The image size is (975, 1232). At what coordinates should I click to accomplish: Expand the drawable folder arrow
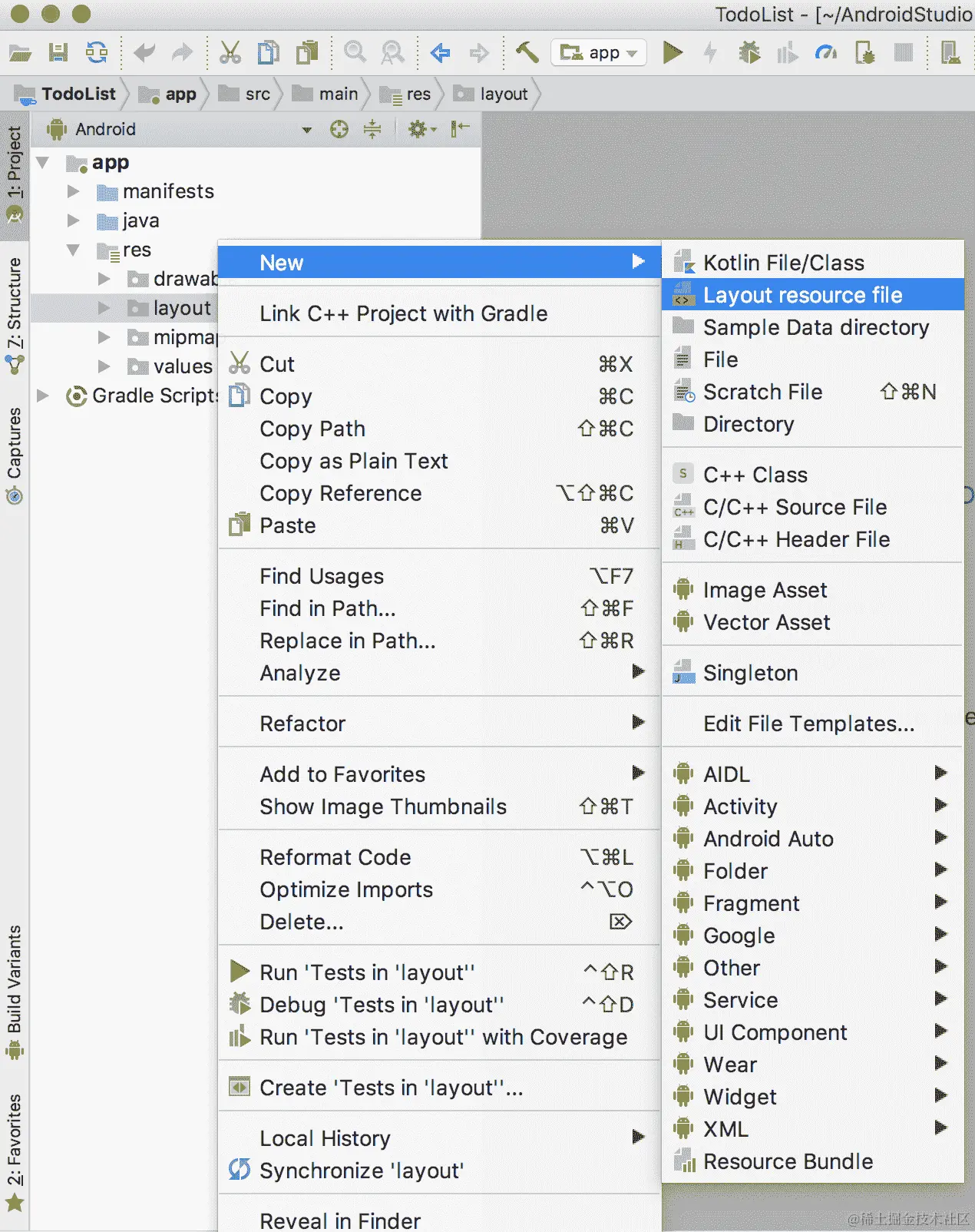point(104,279)
